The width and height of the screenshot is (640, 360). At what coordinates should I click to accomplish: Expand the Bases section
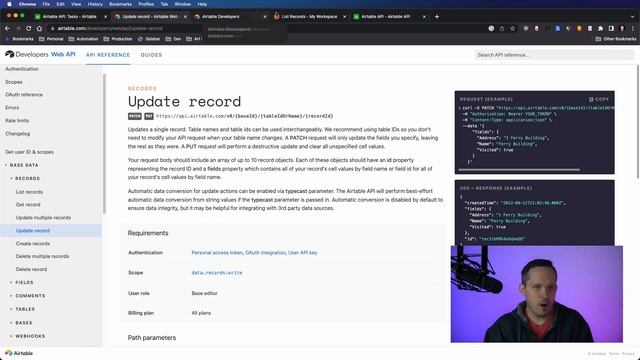[21, 323]
